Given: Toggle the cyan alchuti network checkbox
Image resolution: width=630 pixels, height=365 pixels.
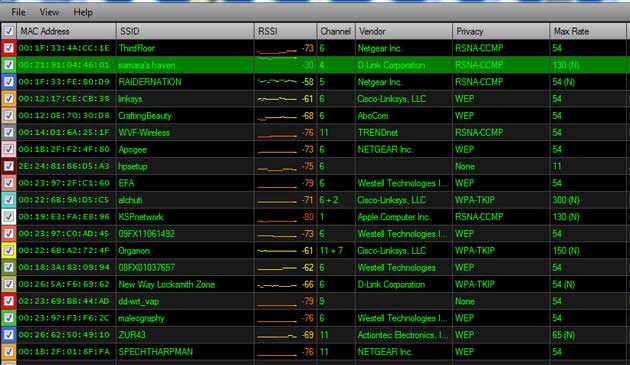Looking at the screenshot, I should (8, 200).
